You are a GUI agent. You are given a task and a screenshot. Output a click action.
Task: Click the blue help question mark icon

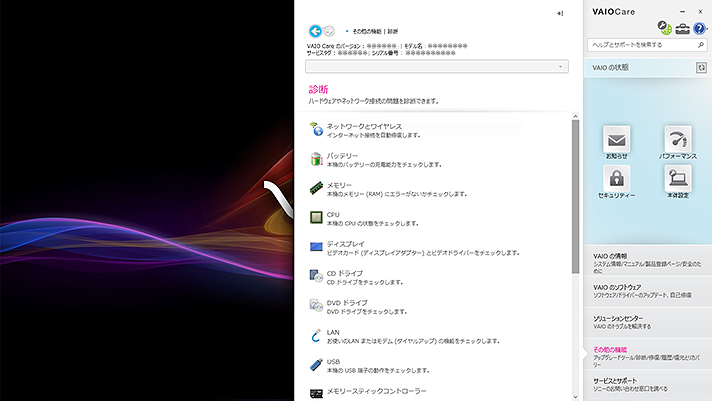point(699,29)
